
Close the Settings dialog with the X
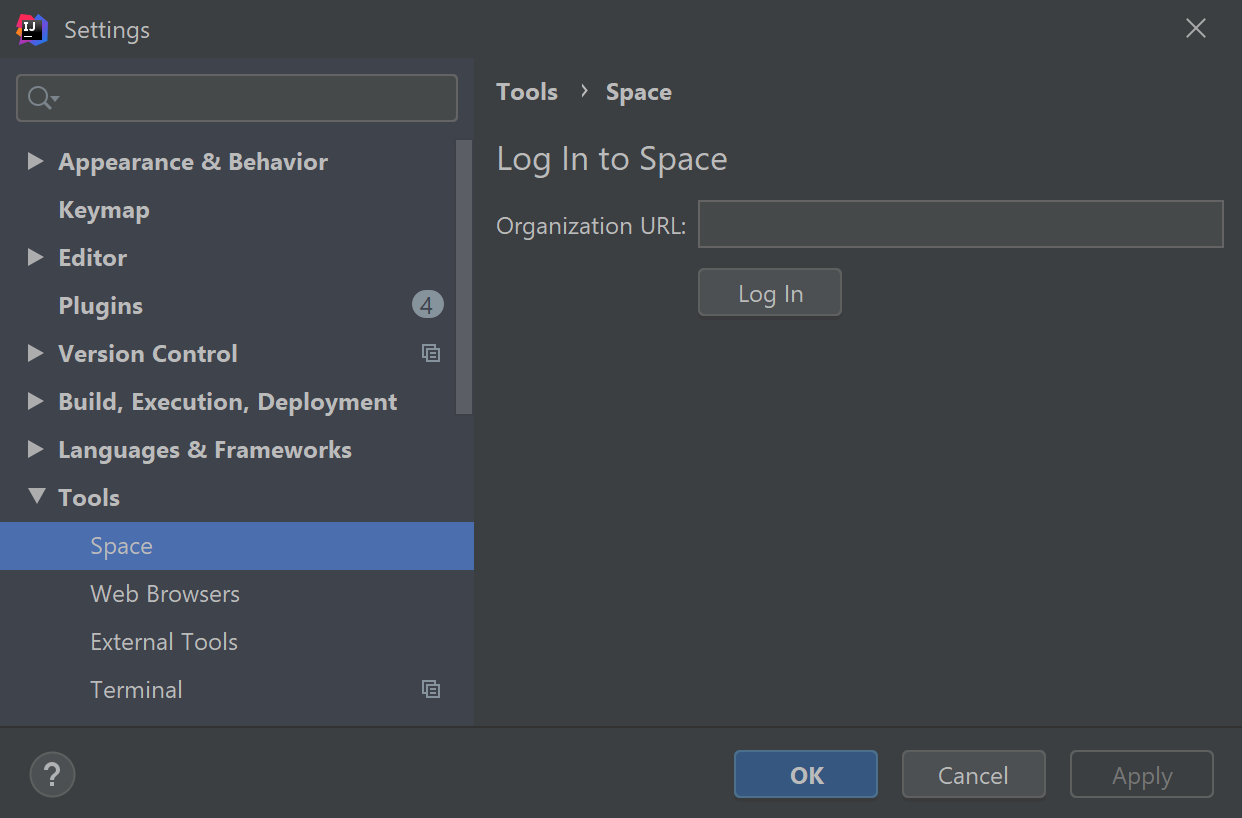1195,28
